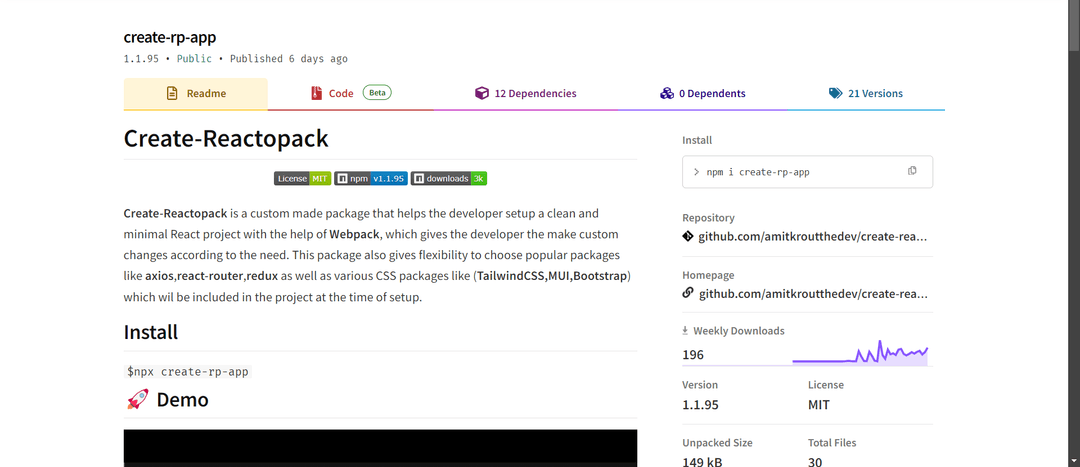
Task: Open the 12 Dependencies tab
Action: tap(526, 94)
